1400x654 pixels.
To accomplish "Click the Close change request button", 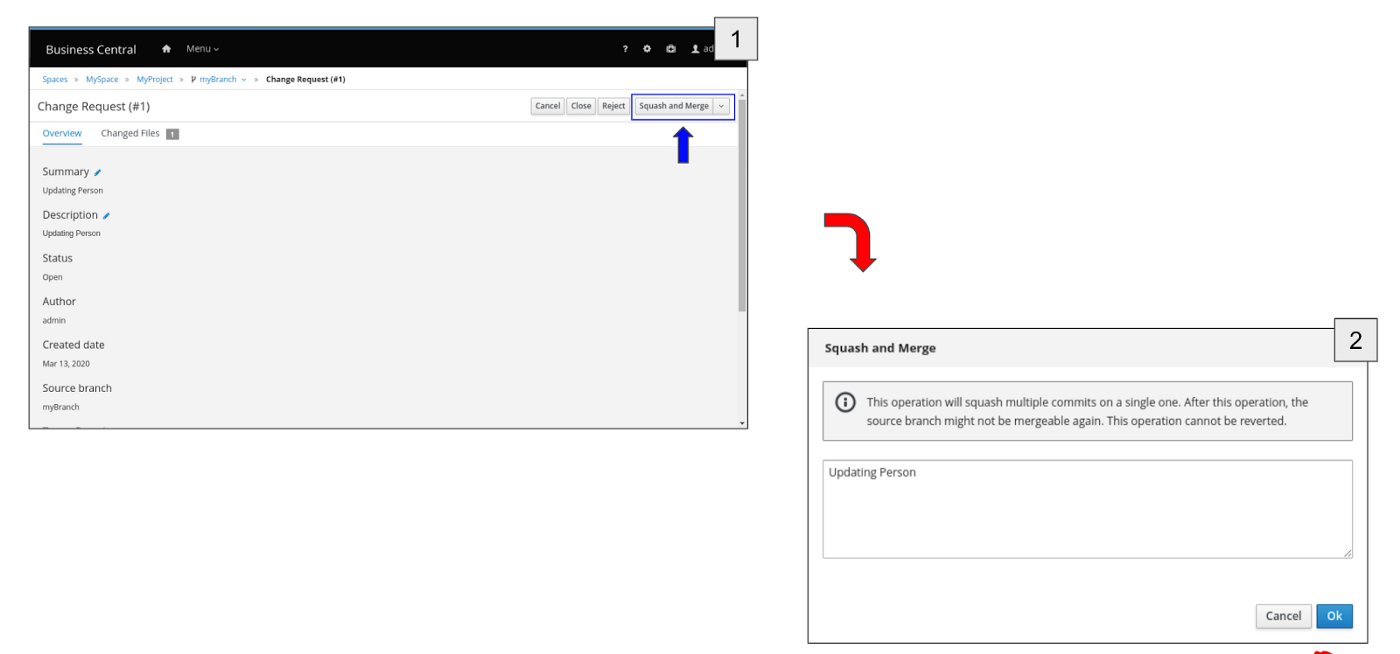I will coord(581,106).
